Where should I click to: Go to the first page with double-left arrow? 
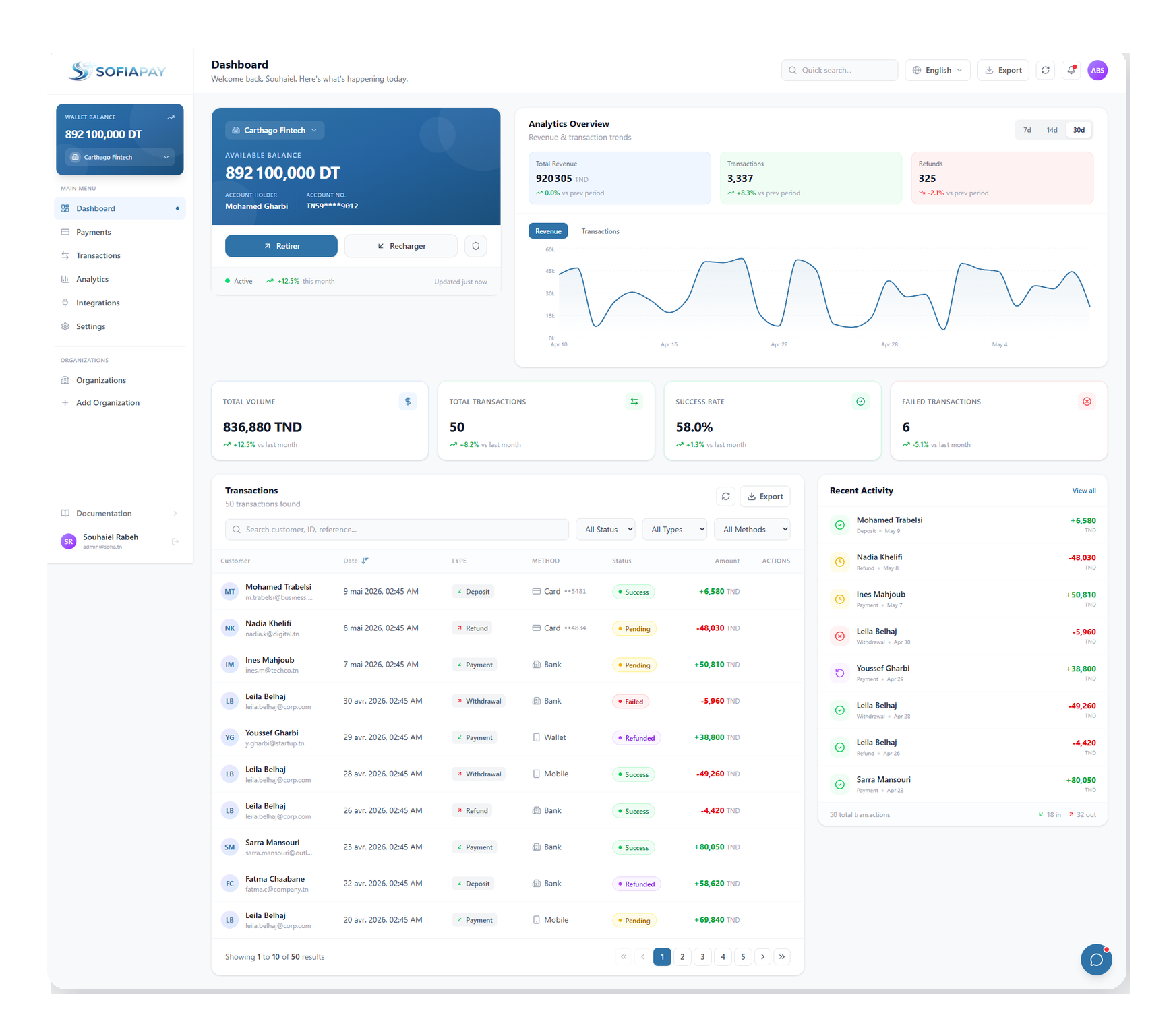pyautogui.click(x=624, y=957)
